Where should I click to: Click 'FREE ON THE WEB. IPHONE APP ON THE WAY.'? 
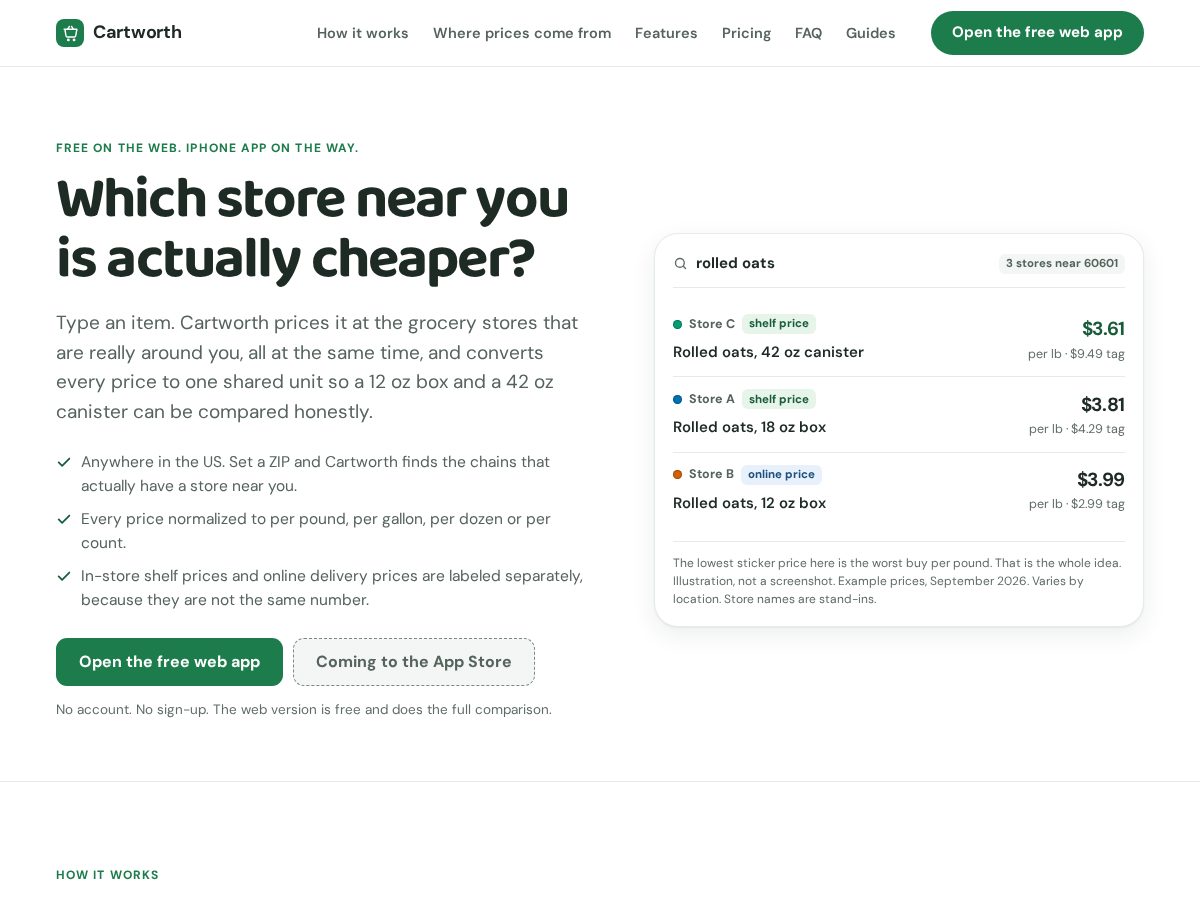(207, 148)
